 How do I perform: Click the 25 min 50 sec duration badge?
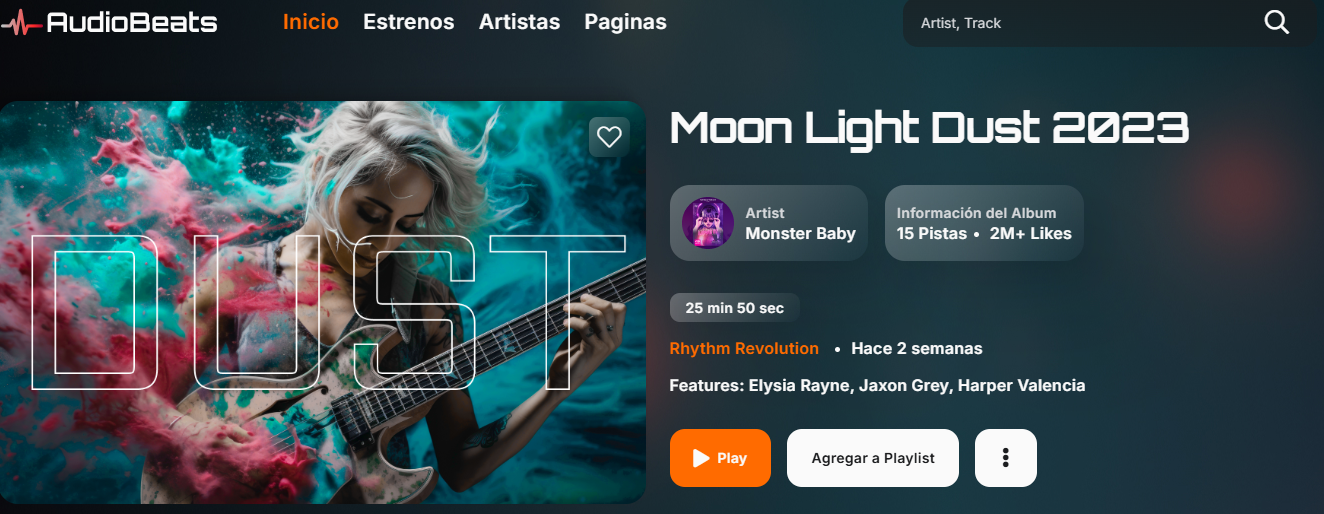pos(735,308)
